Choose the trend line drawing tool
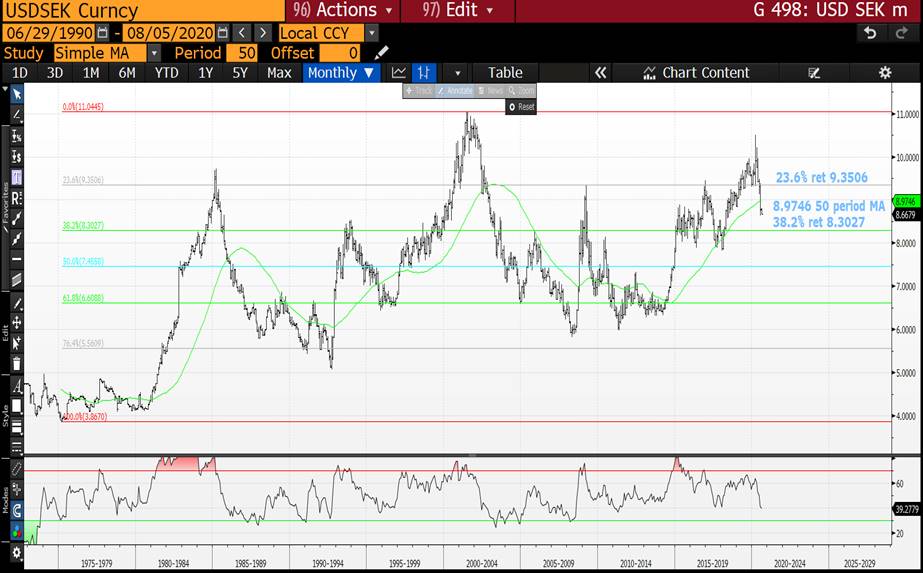The height and width of the screenshot is (573, 923). pyautogui.click(x=16, y=115)
